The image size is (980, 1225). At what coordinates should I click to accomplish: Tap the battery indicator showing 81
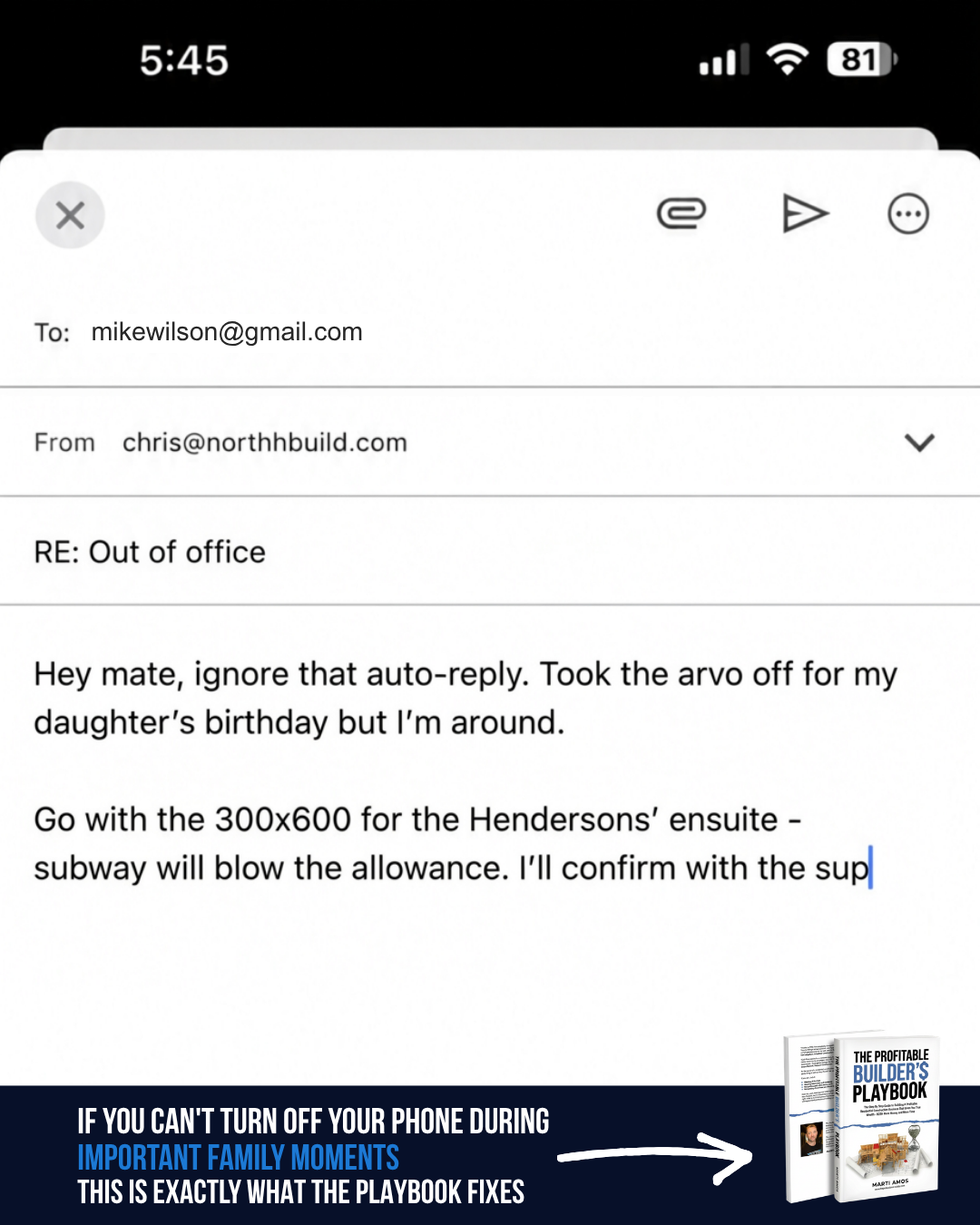click(862, 60)
